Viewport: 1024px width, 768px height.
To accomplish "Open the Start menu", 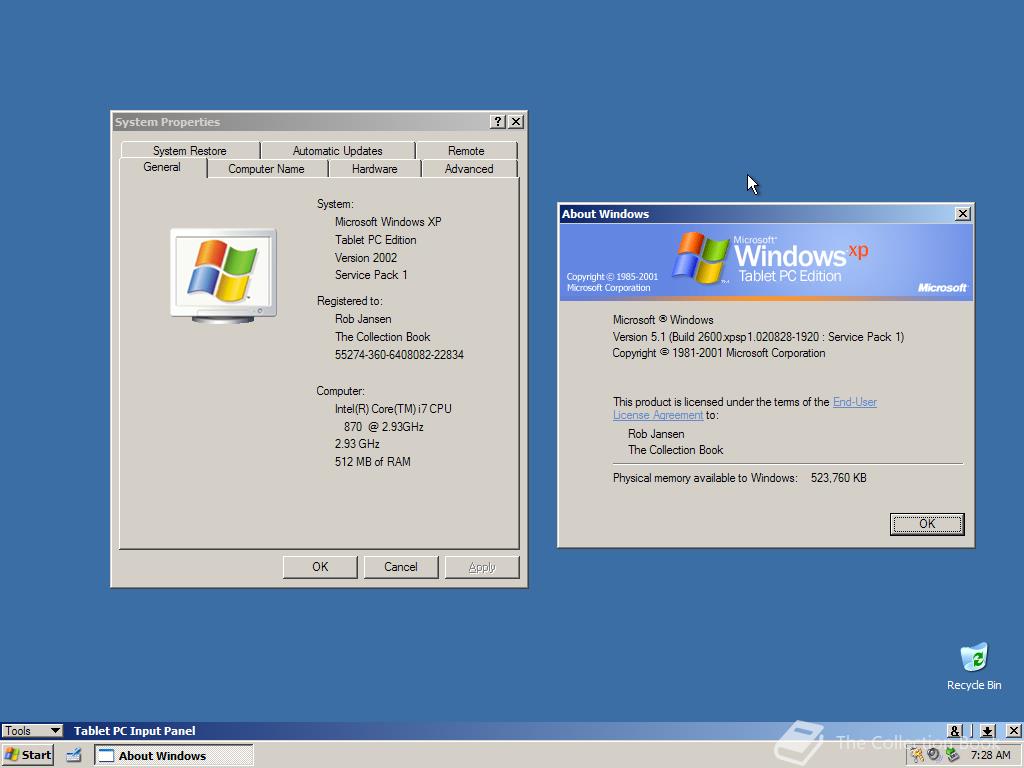I will tap(27, 755).
